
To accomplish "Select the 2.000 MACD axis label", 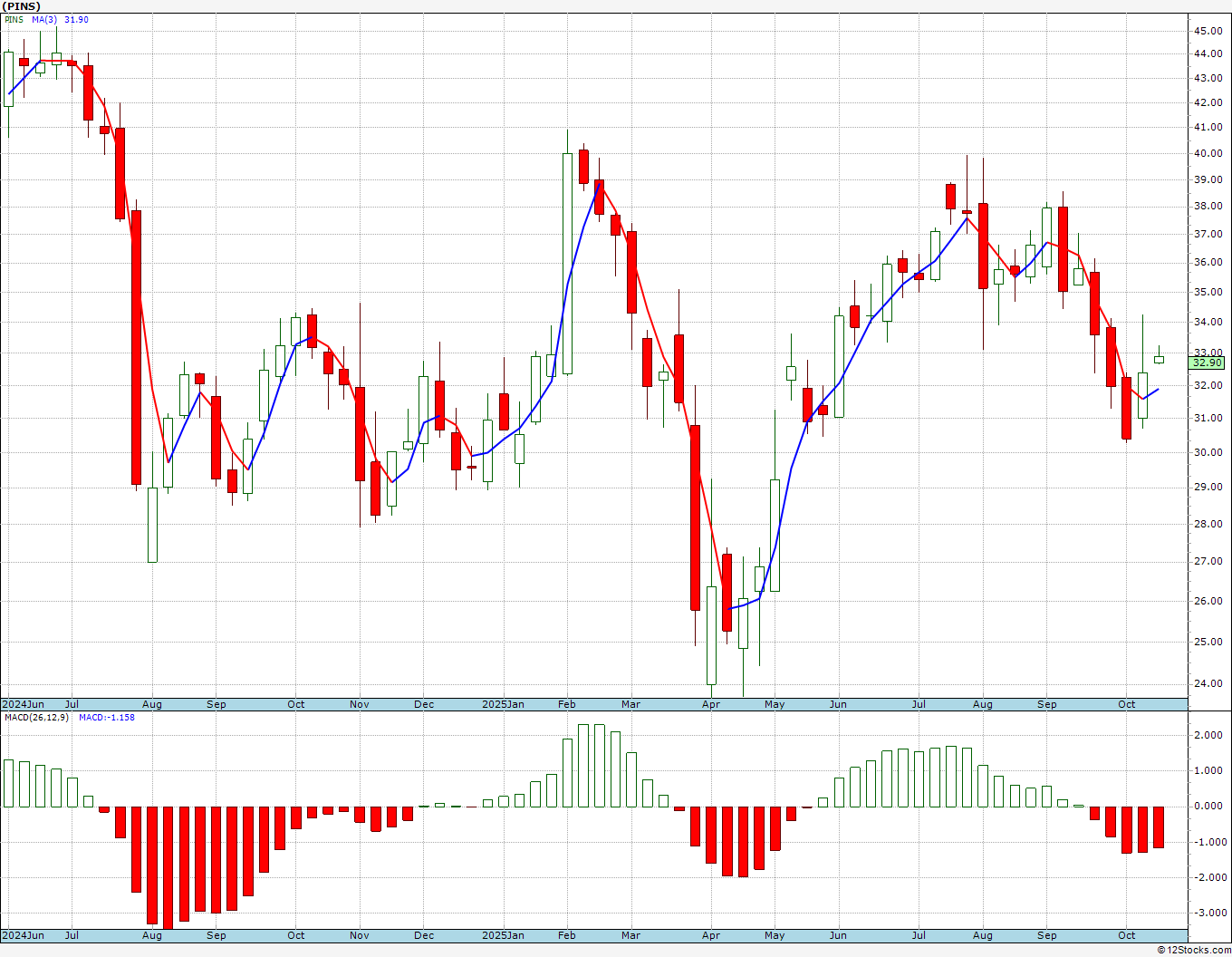I will click(x=1210, y=735).
